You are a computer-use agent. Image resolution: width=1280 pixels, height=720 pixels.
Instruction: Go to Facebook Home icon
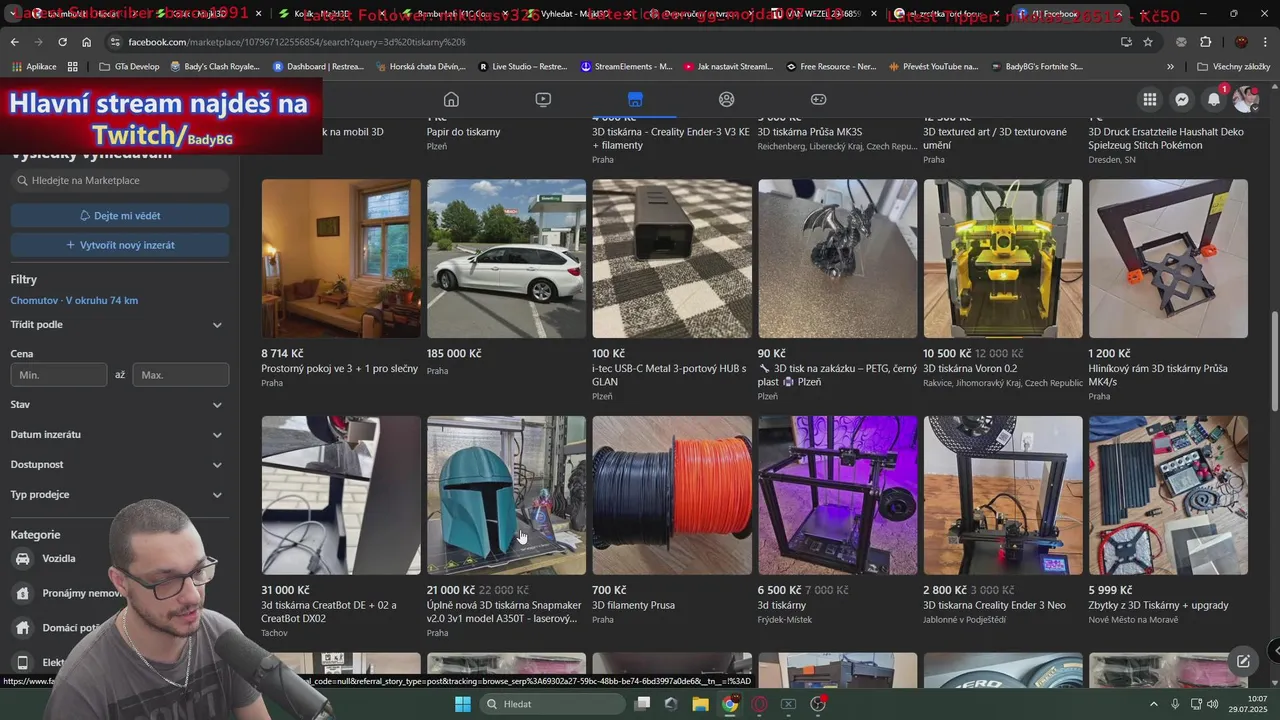451,99
